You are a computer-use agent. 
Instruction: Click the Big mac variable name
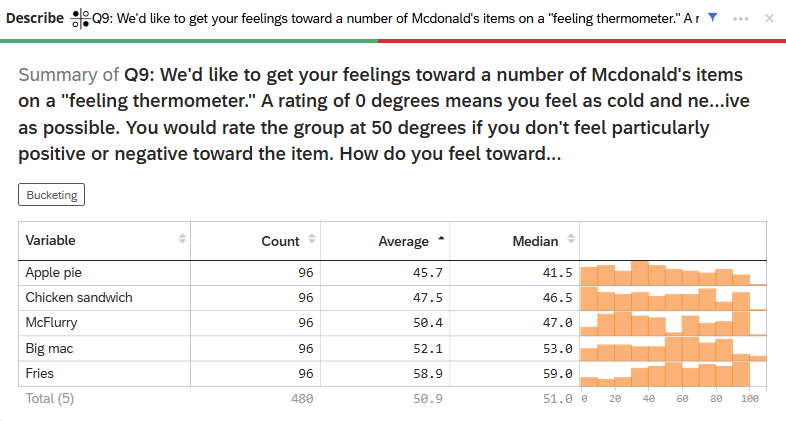point(50,348)
